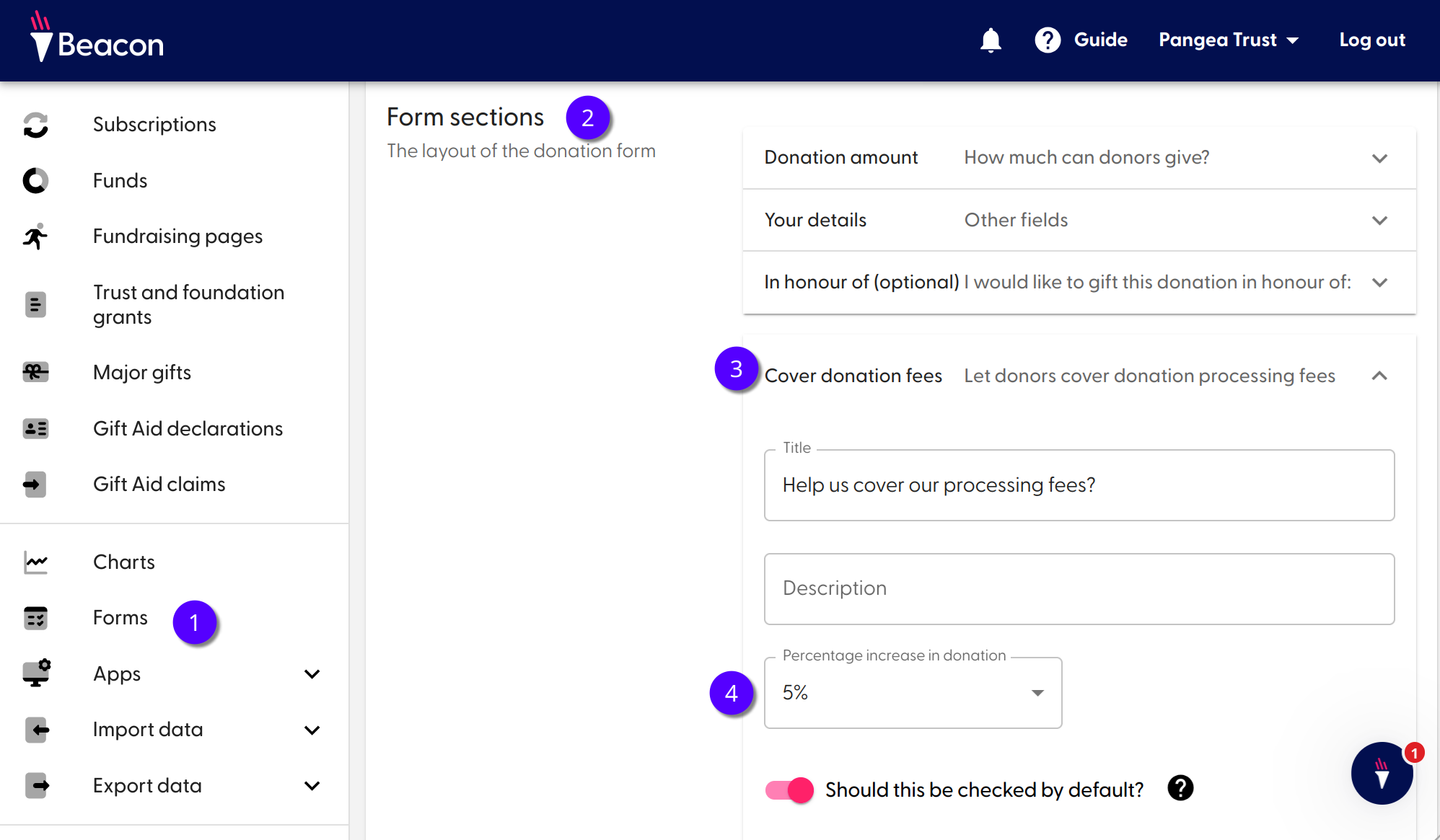Collapse the Cover donation fees section

click(x=1379, y=376)
